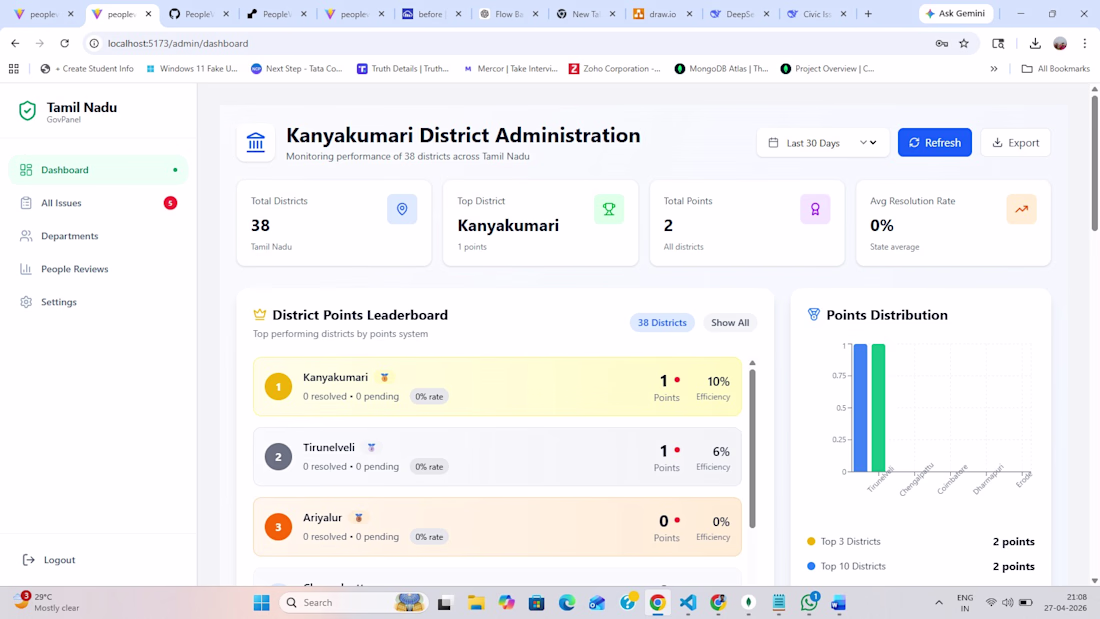Image resolution: width=1100 pixels, height=619 pixels.
Task: Log out via Logout link
Action: [x=49, y=560]
